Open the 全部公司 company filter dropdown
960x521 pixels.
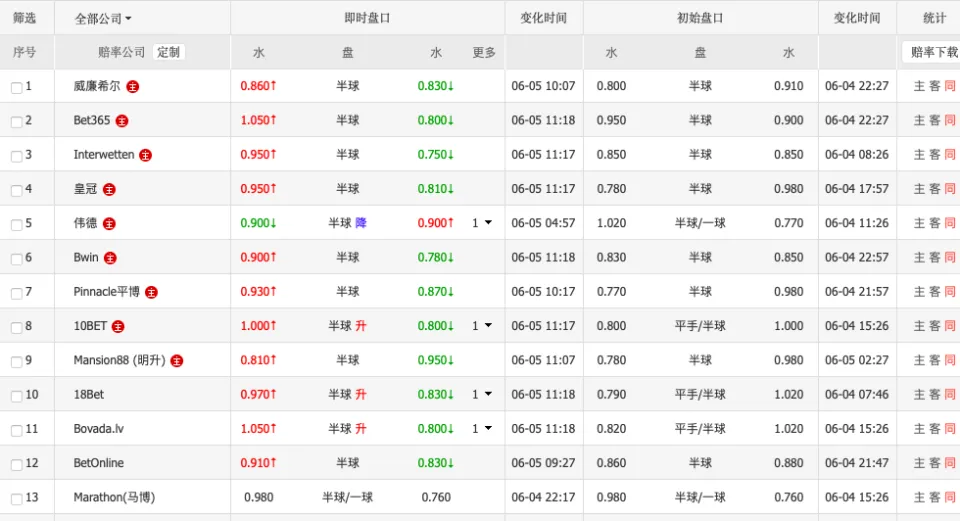(103, 19)
